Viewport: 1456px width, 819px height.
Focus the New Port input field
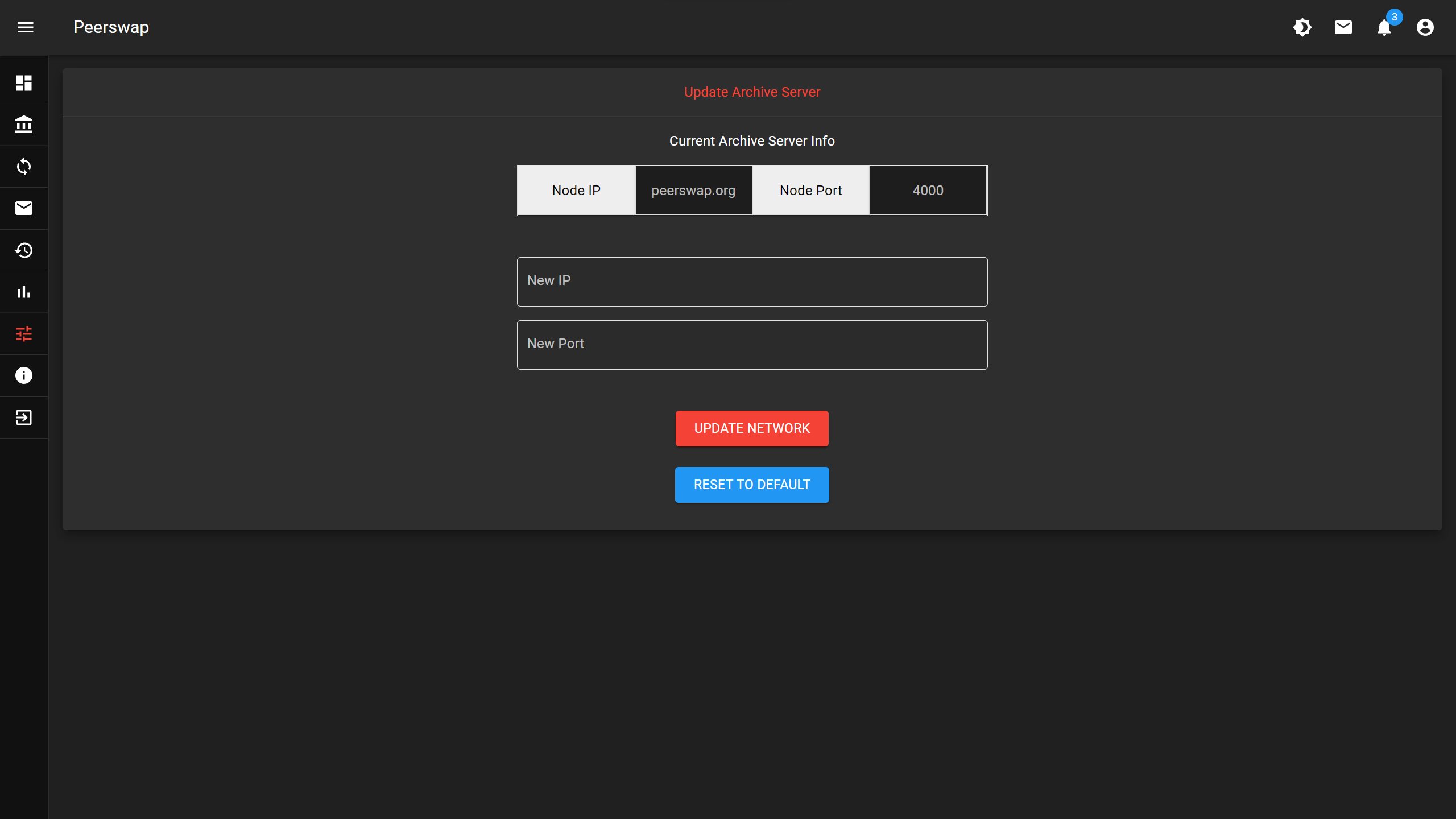coord(752,345)
